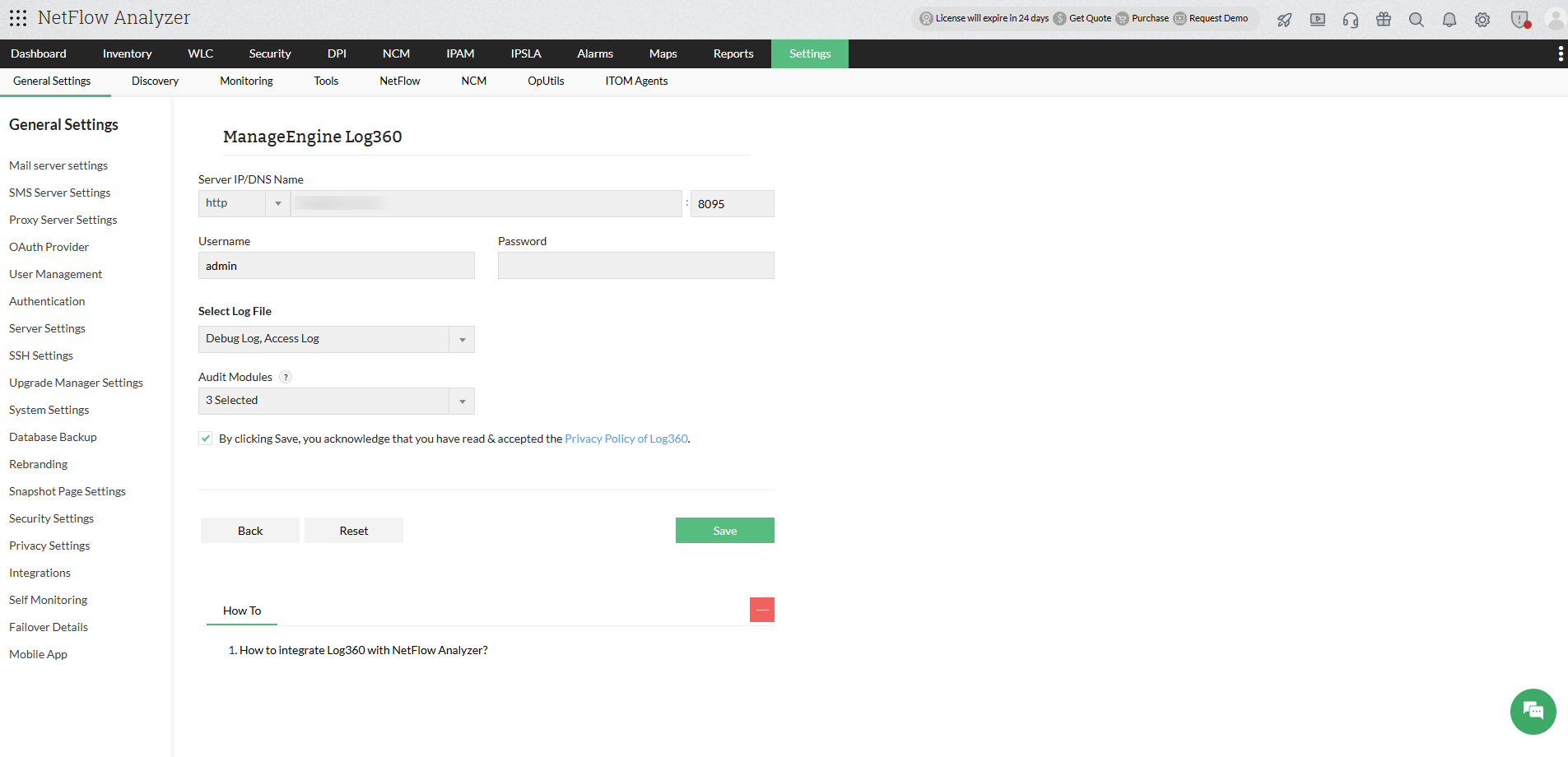Open the notifications bell icon
This screenshot has height=757, width=1568.
[x=1449, y=20]
